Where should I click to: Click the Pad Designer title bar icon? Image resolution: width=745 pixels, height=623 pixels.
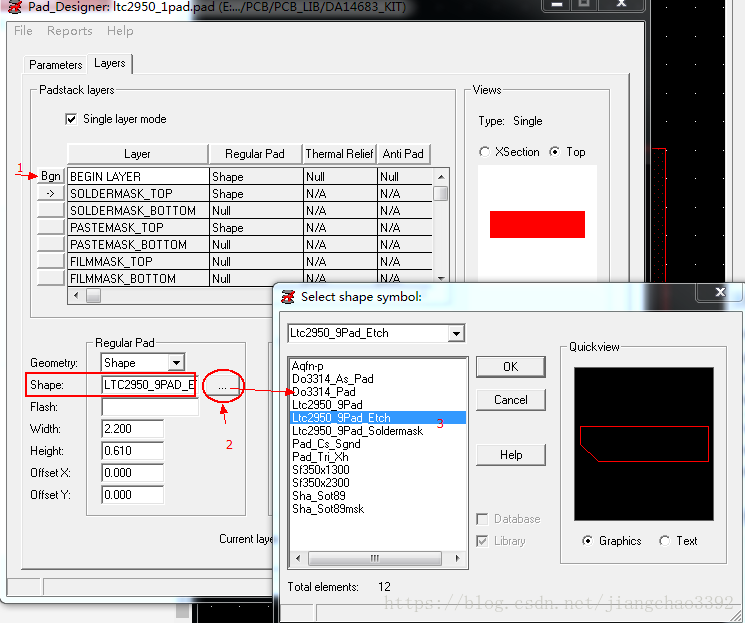click(14, 8)
